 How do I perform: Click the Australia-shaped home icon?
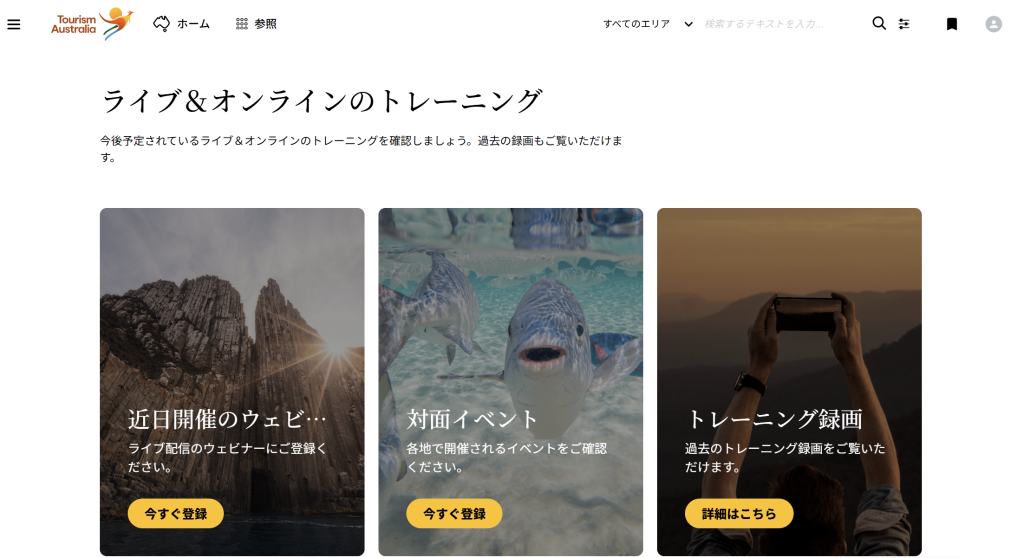point(161,24)
